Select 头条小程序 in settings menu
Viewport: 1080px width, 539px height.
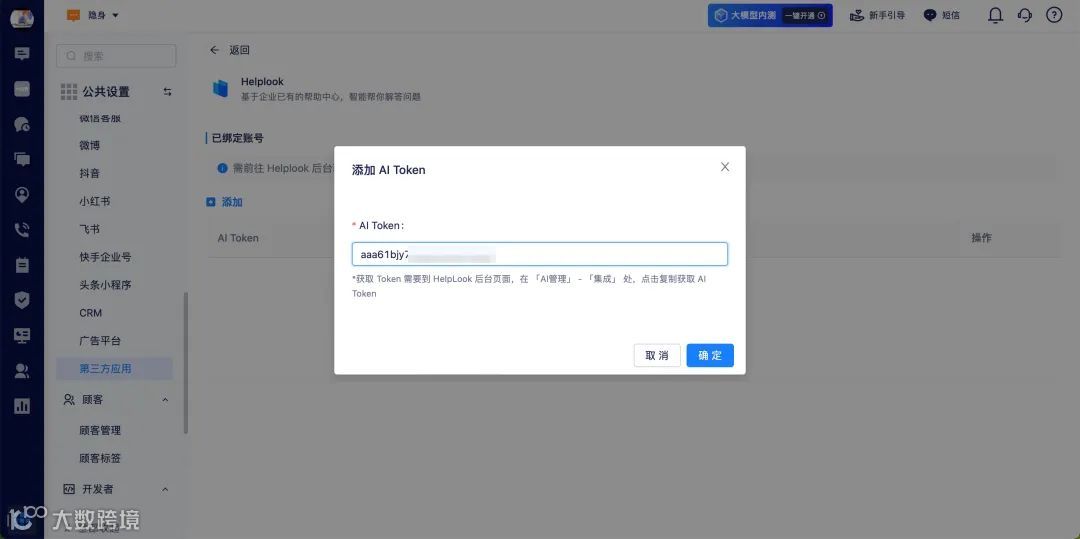105,285
